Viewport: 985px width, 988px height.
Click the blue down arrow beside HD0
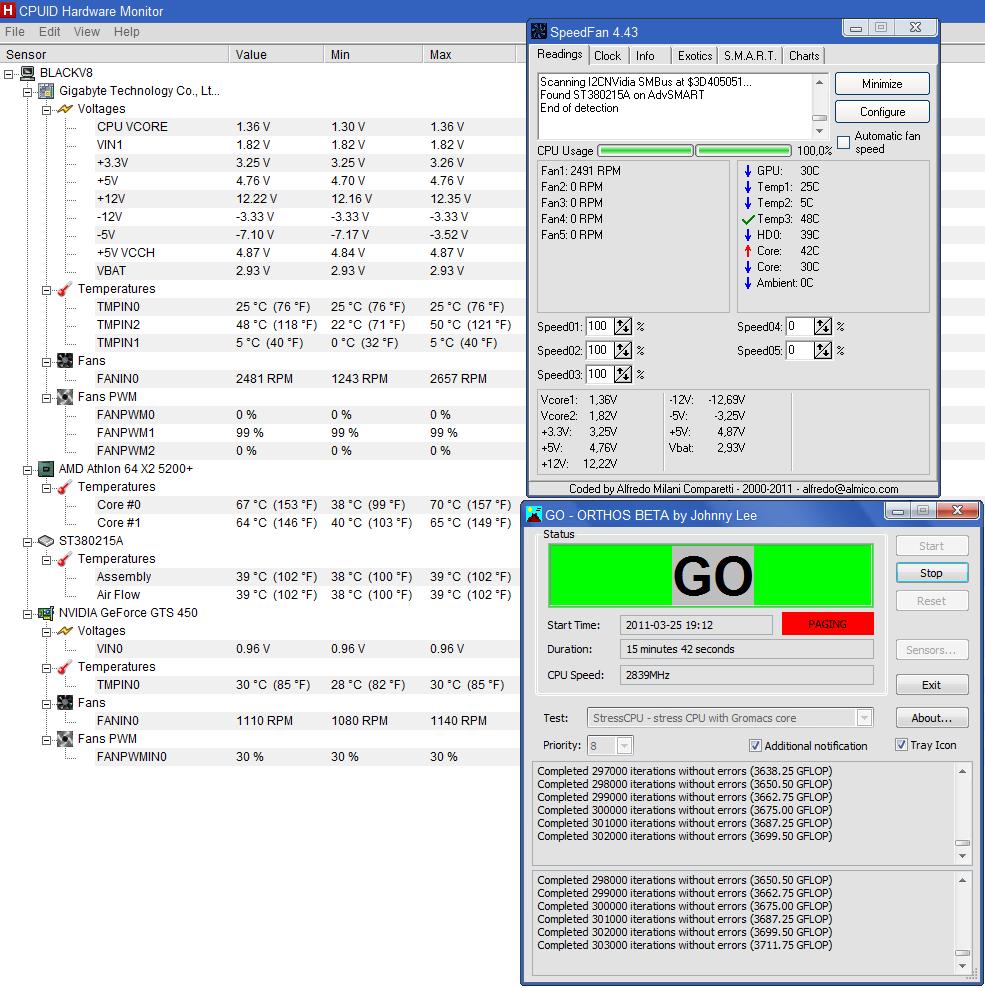(x=748, y=235)
